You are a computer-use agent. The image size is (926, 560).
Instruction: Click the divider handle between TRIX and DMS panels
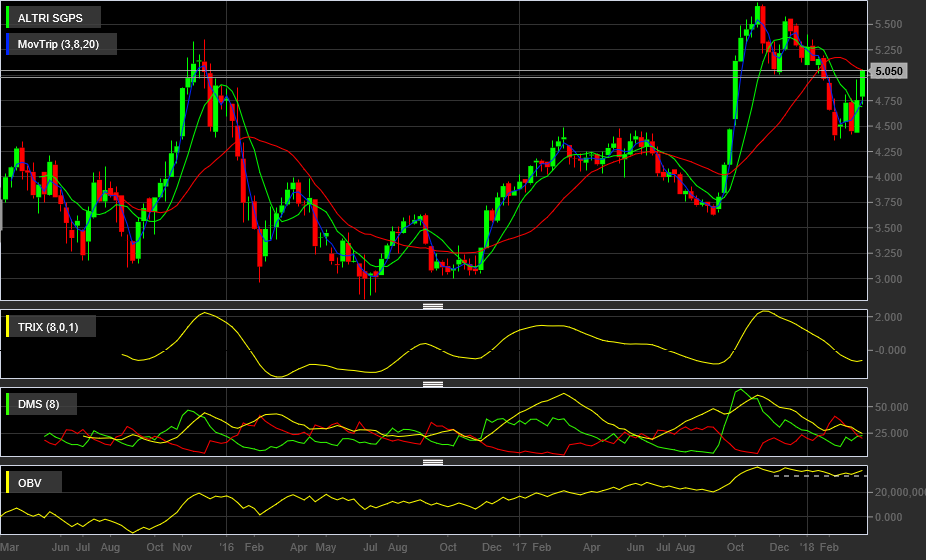433,384
